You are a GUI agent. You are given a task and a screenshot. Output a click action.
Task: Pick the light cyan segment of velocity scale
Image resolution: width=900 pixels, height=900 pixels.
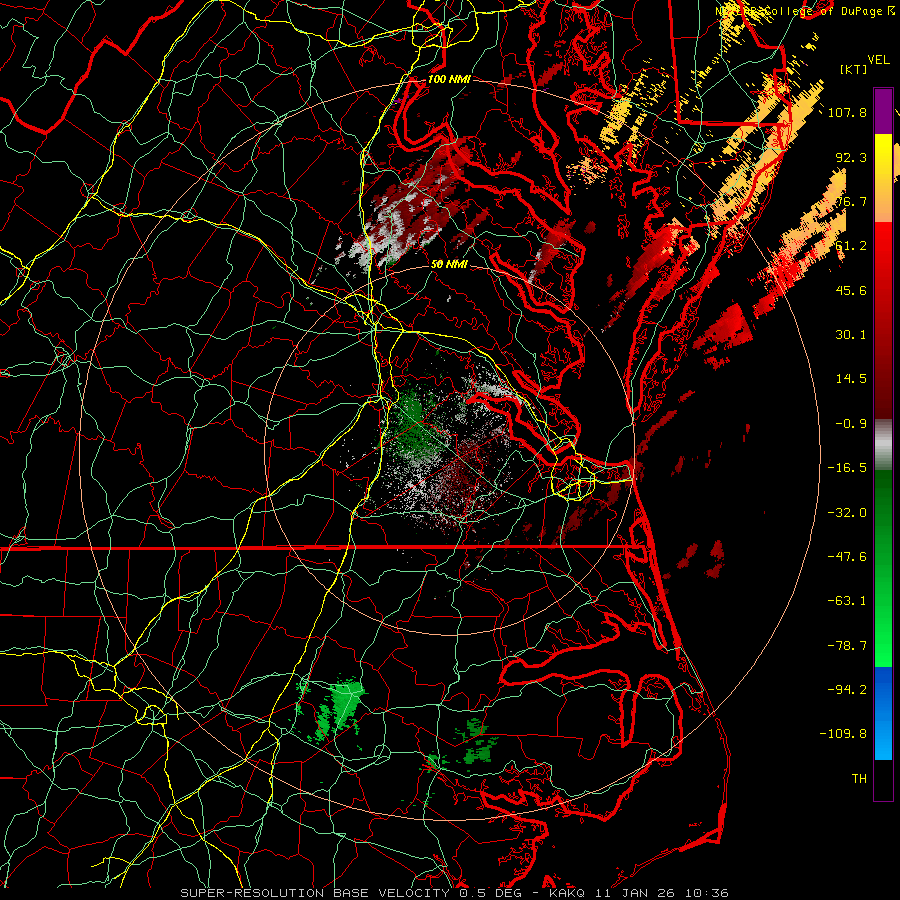pos(883,738)
